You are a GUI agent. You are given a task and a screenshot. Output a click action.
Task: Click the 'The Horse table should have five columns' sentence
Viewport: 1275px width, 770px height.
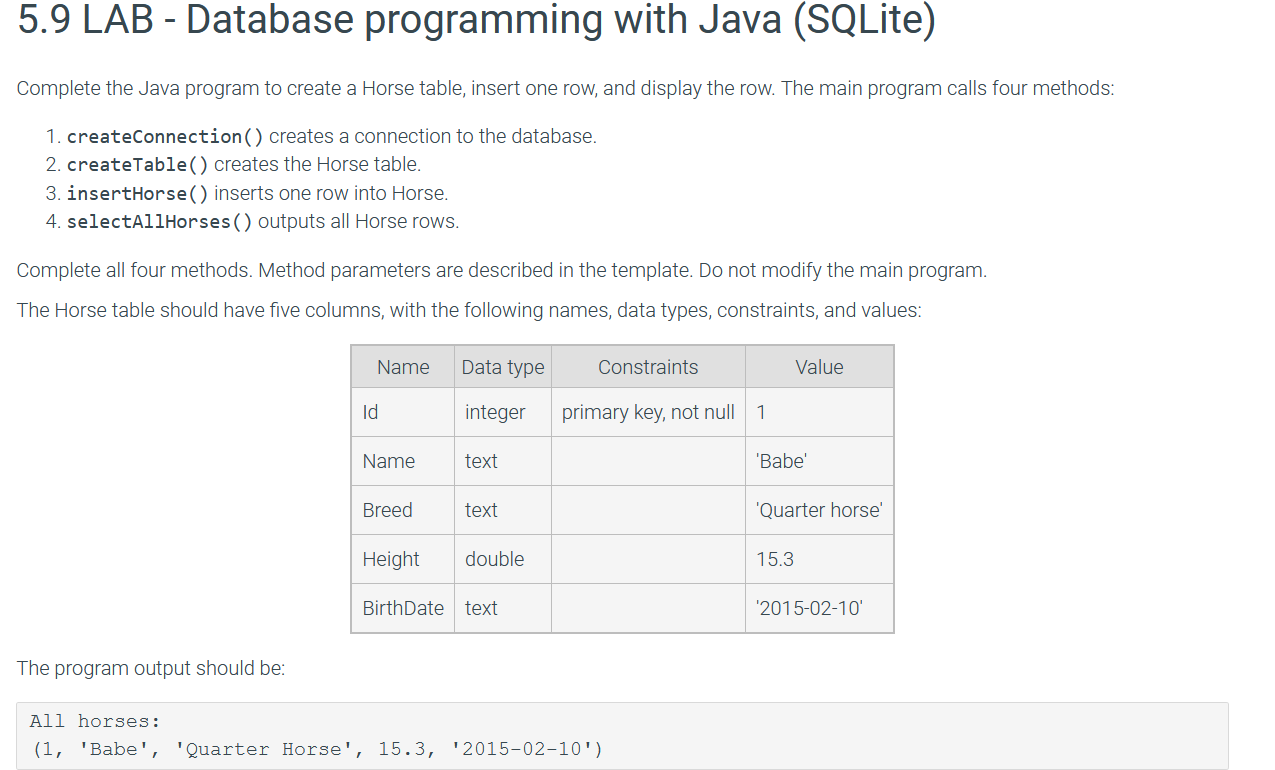(469, 310)
